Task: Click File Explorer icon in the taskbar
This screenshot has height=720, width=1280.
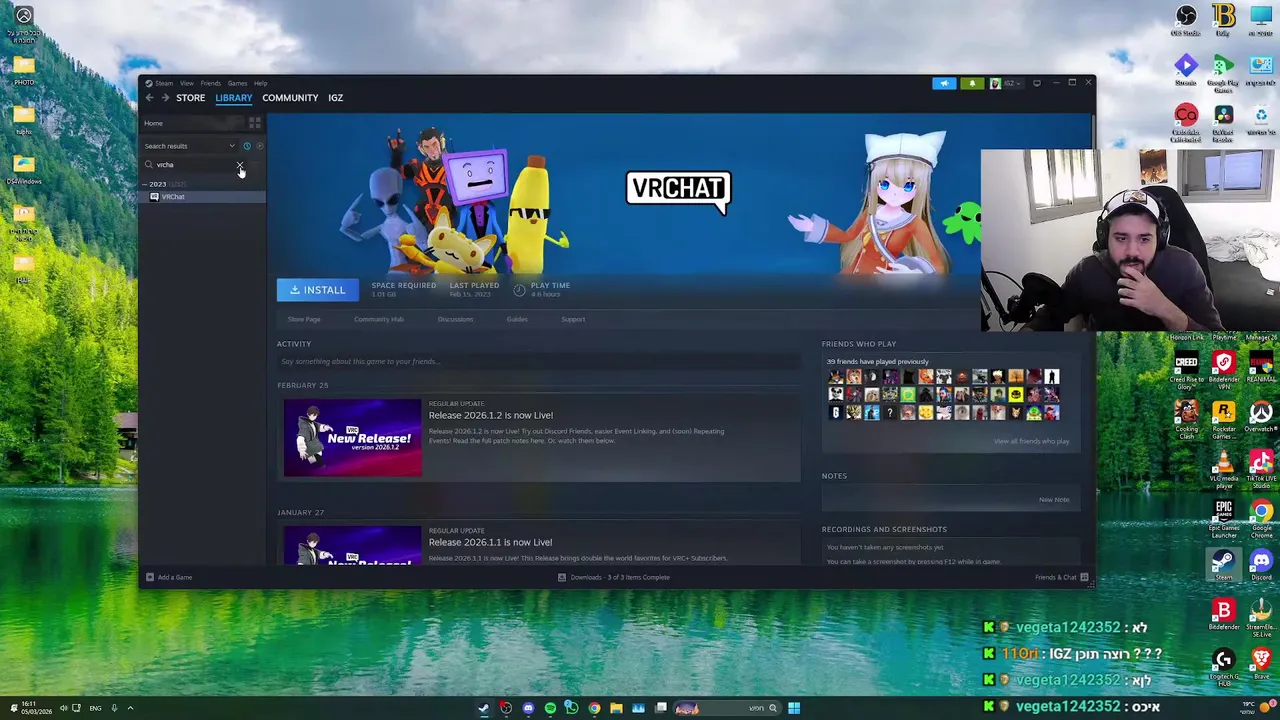Action: pyautogui.click(x=616, y=708)
